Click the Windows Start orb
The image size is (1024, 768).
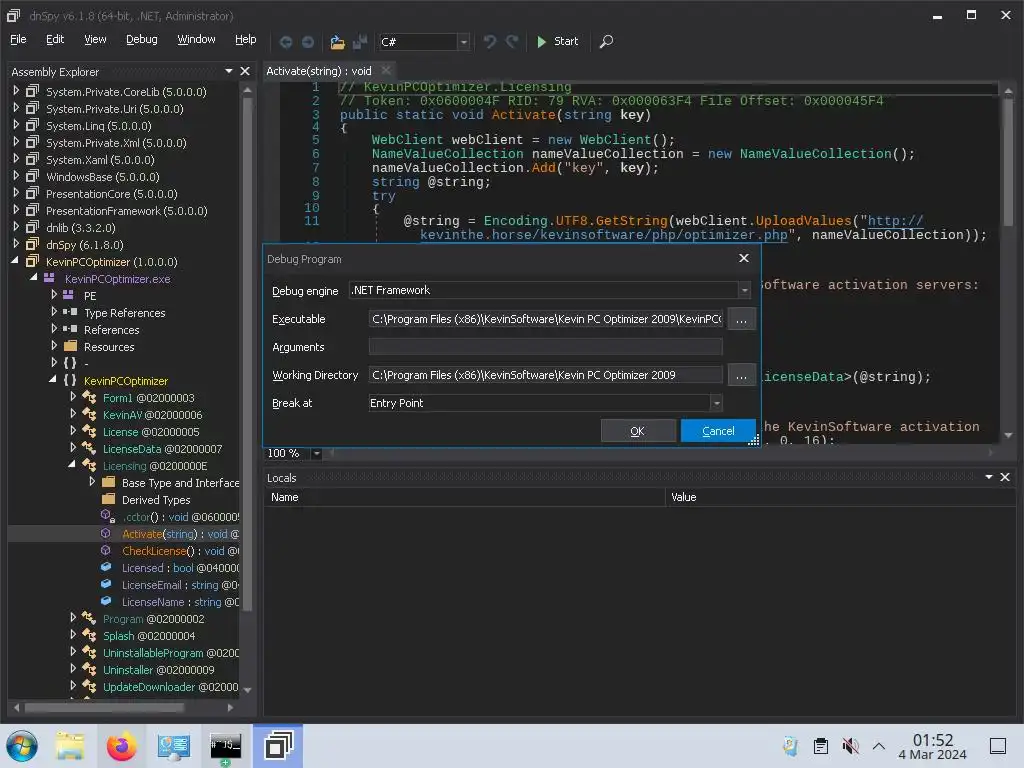click(22, 746)
